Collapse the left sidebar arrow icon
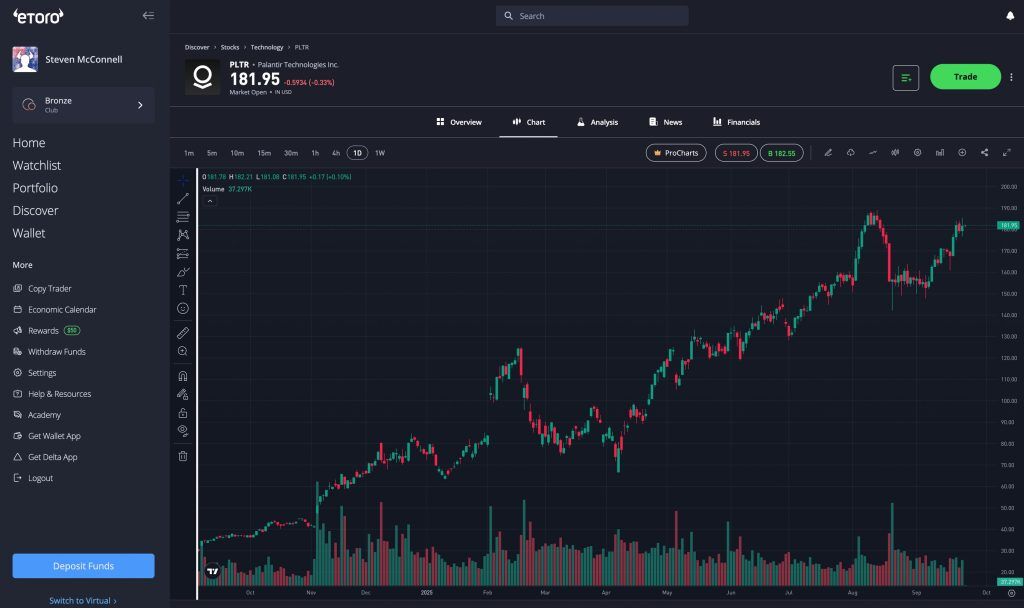1024x608 pixels. [x=148, y=16]
